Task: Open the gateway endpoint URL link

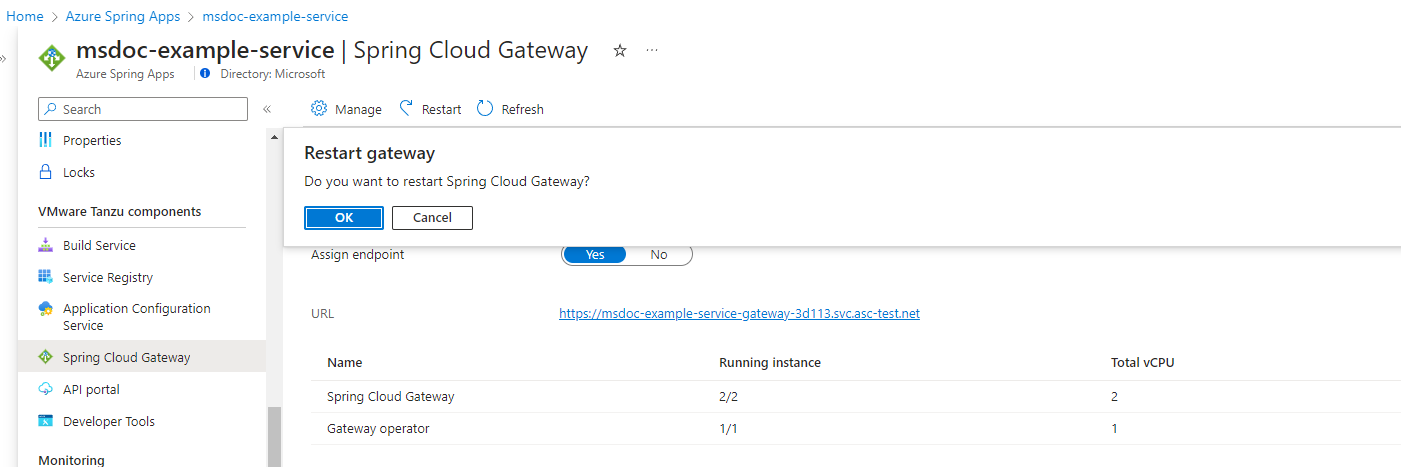Action: tap(739, 313)
